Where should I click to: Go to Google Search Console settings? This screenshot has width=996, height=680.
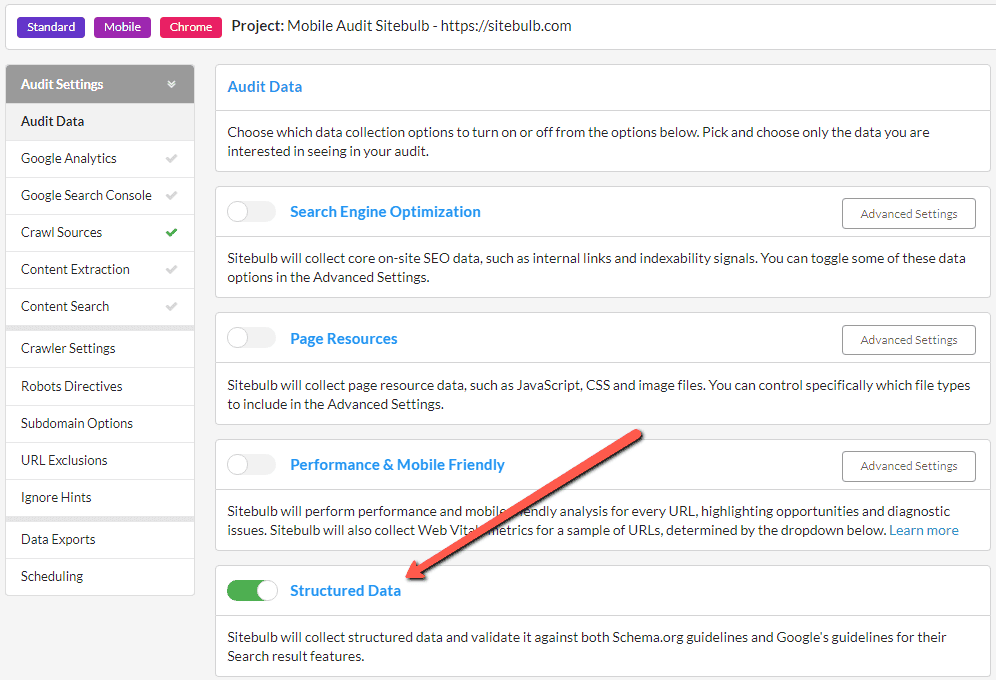[x=100, y=196]
